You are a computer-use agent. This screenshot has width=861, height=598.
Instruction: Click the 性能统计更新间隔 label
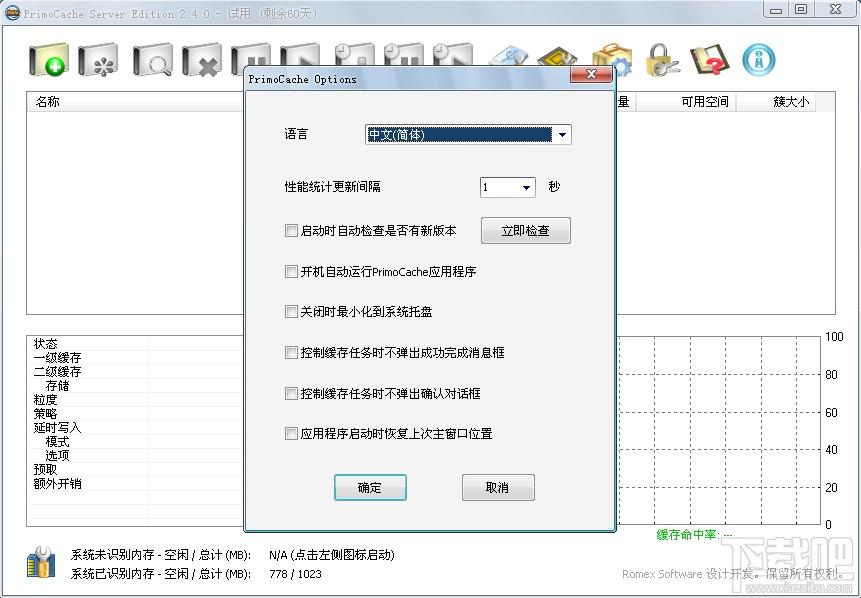coord(332,187)
